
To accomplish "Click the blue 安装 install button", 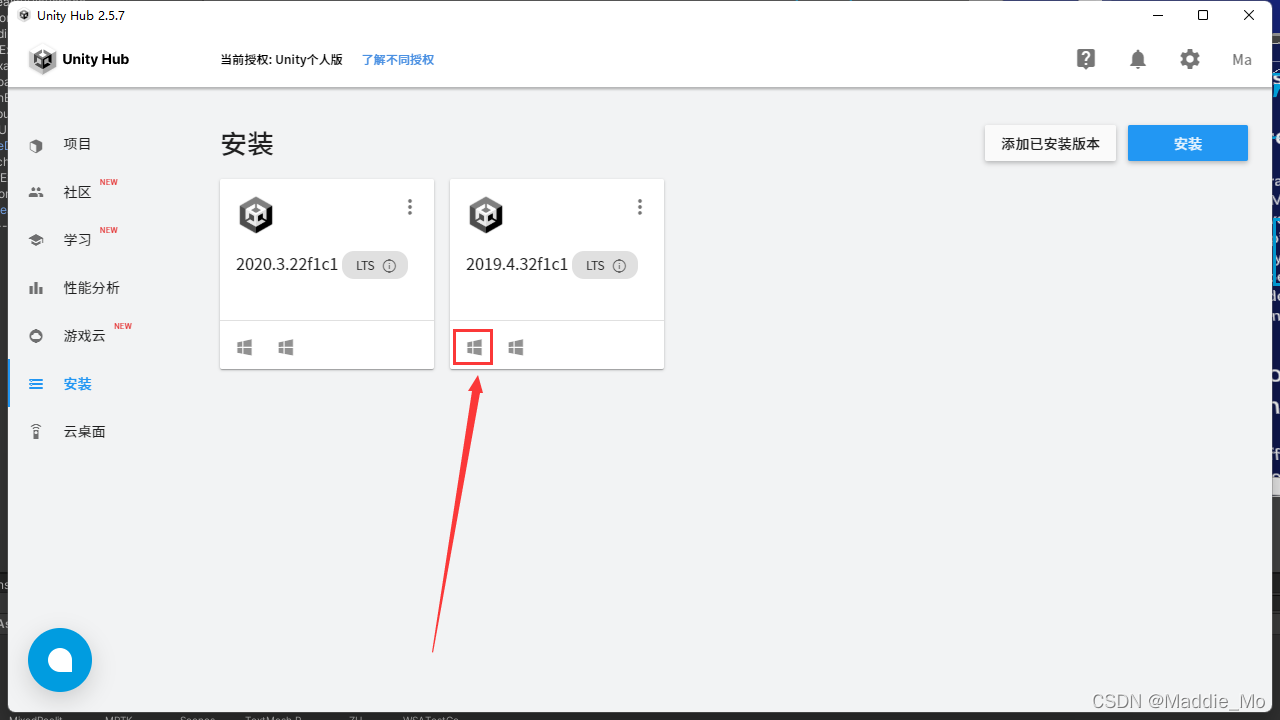I will [x=1188, y=143].
